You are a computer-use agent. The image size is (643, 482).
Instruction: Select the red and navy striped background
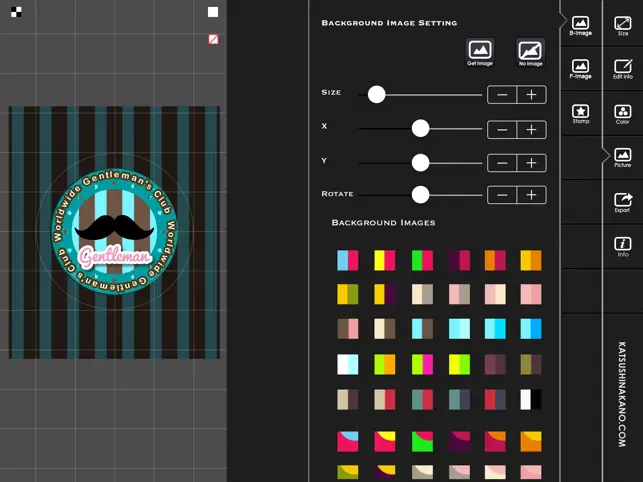tap(495, 400)
